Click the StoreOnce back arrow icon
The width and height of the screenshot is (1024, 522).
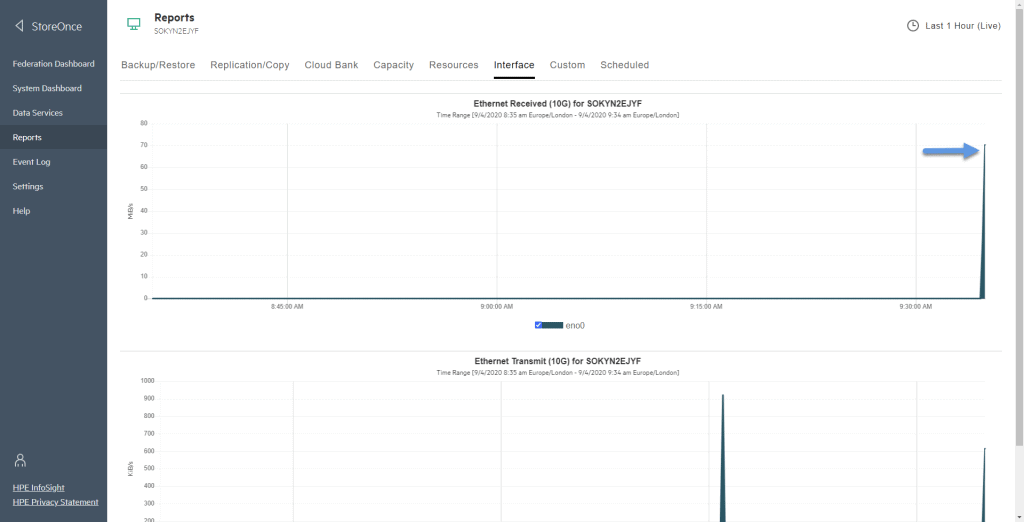pyautogui.click(x=19, y=26)
